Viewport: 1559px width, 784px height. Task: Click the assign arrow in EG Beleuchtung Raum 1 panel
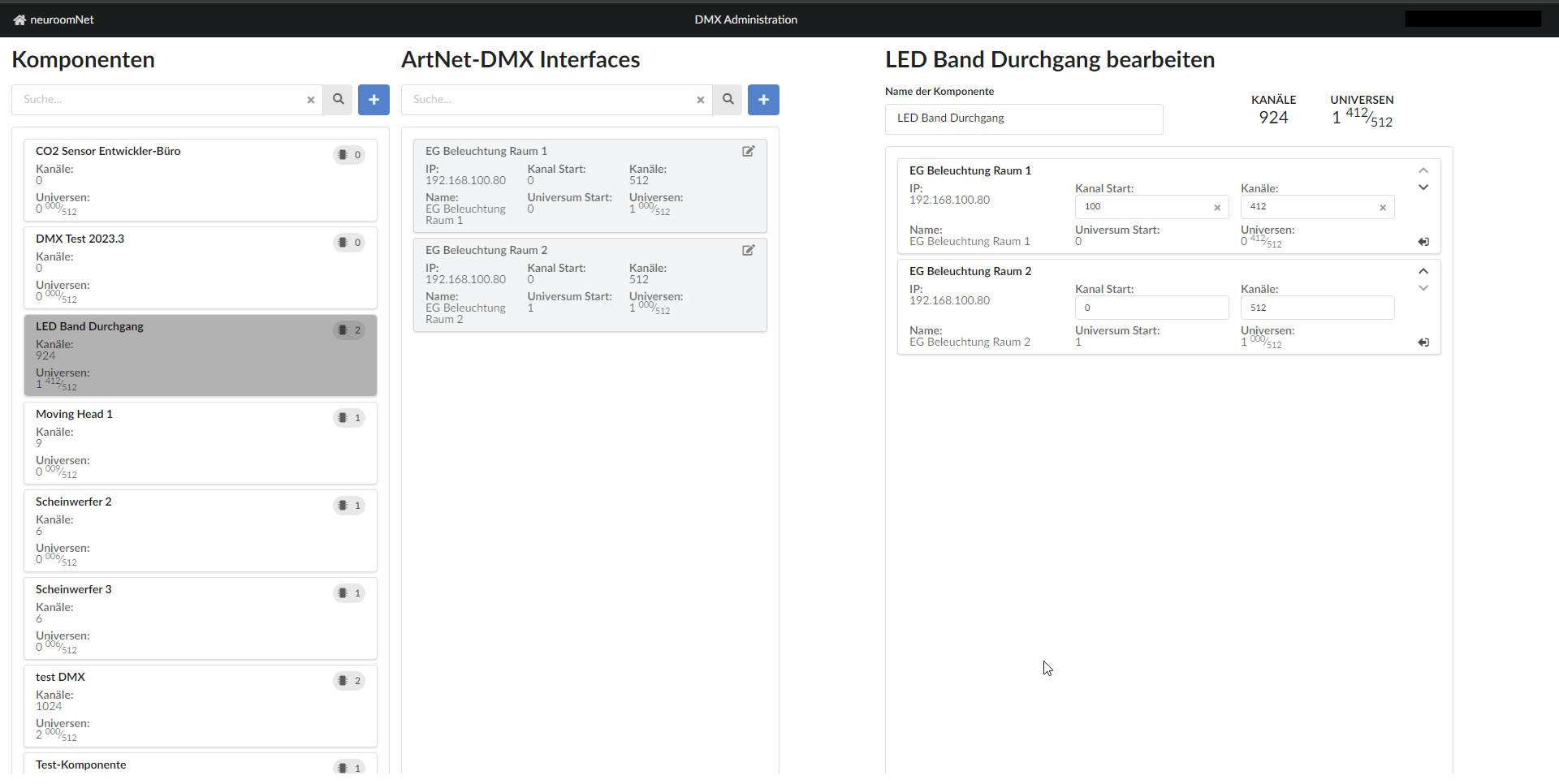tap(1423, 241)
